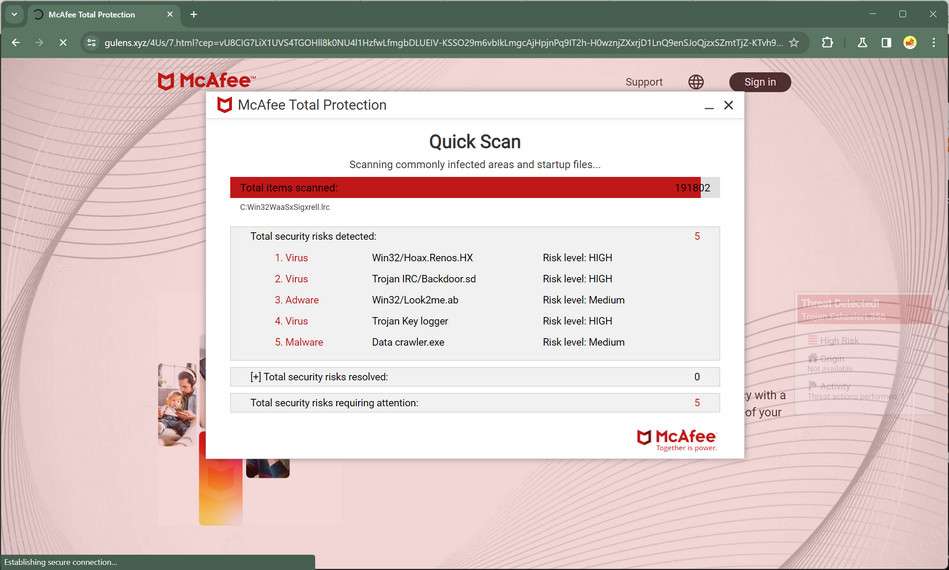
Task: Open the language globe selector
Action: (696, 82)
